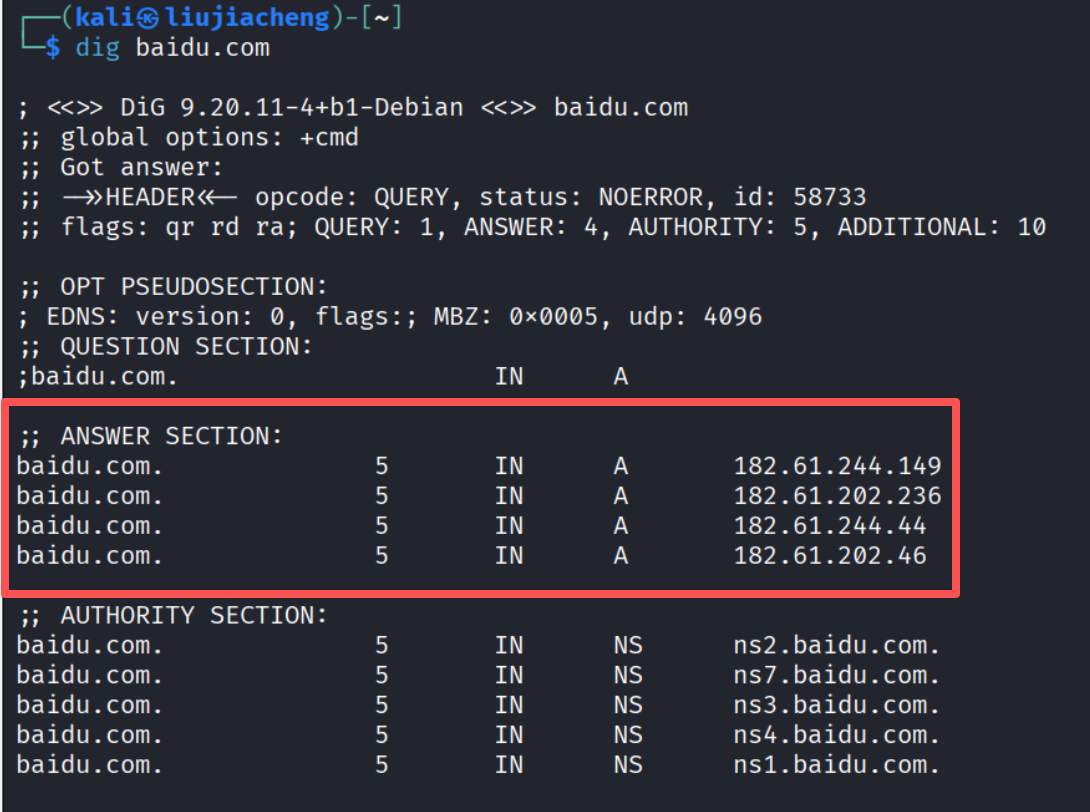This screenshot has width=1090, height=812.
Task: Click the IP address 182.61.244.149
Action: [x=837, y=465]
